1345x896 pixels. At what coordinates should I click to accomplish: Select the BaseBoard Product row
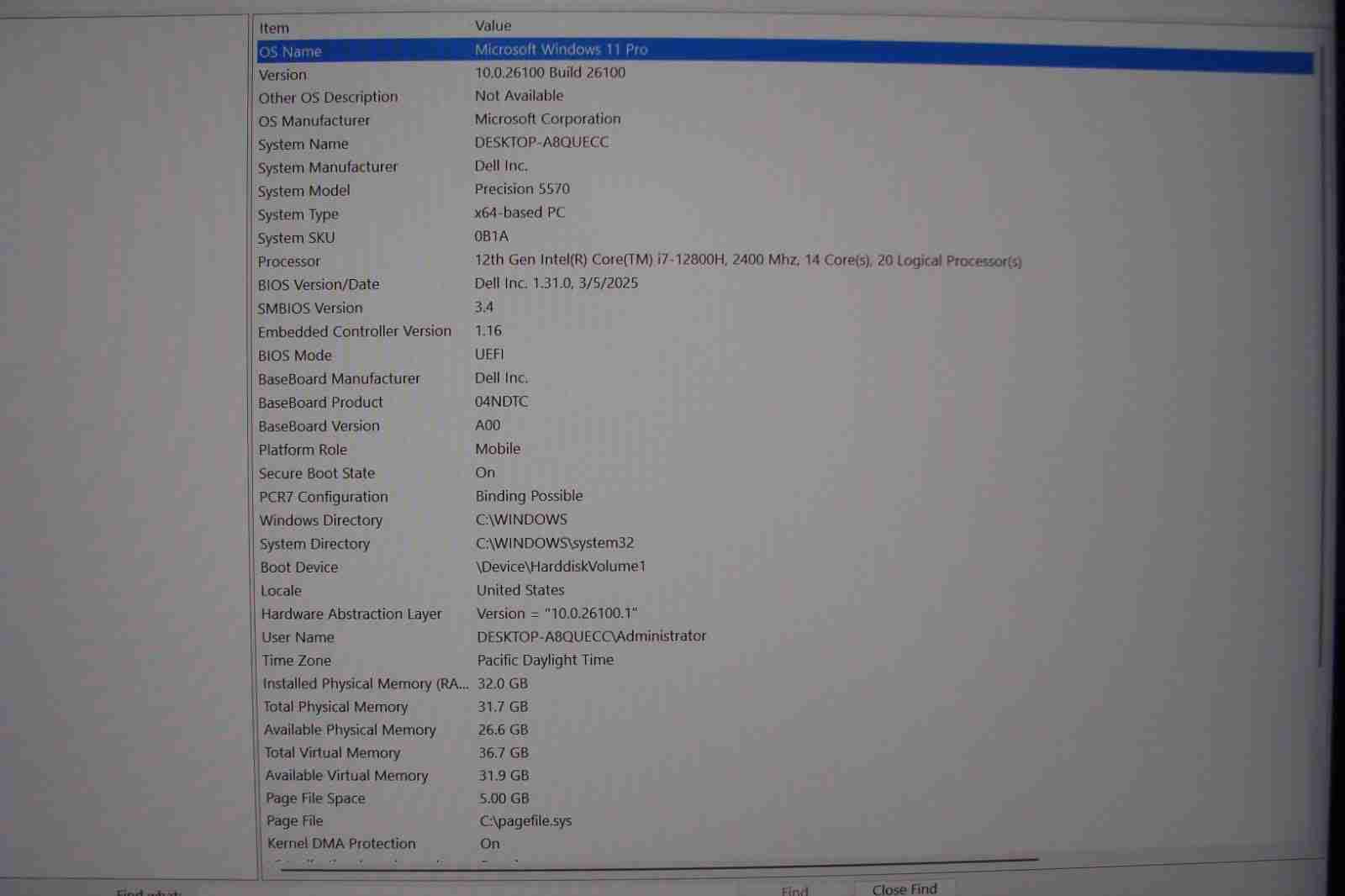point(320,403)
